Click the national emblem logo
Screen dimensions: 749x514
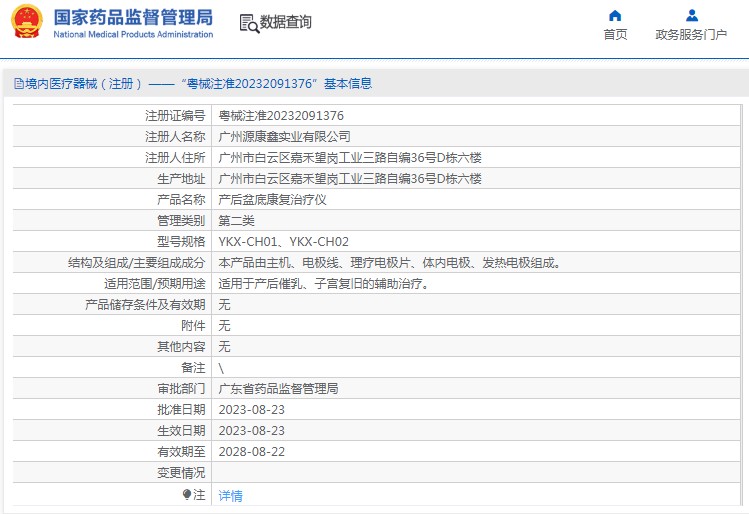pos(27,21)
